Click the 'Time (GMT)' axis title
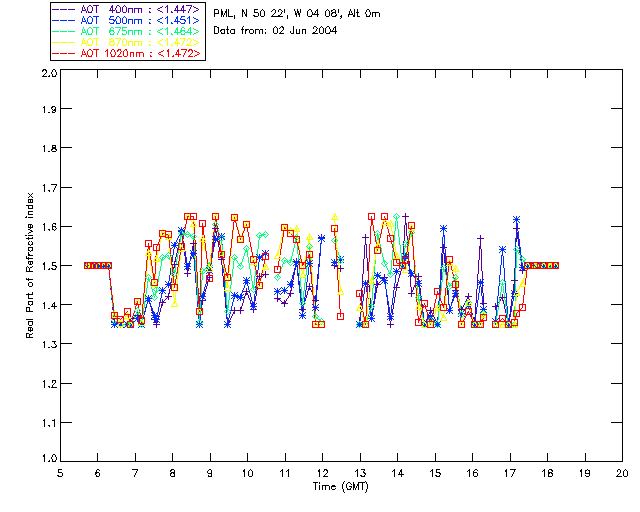Viewport: 640px width, 512px height. [x=340, y=487]
